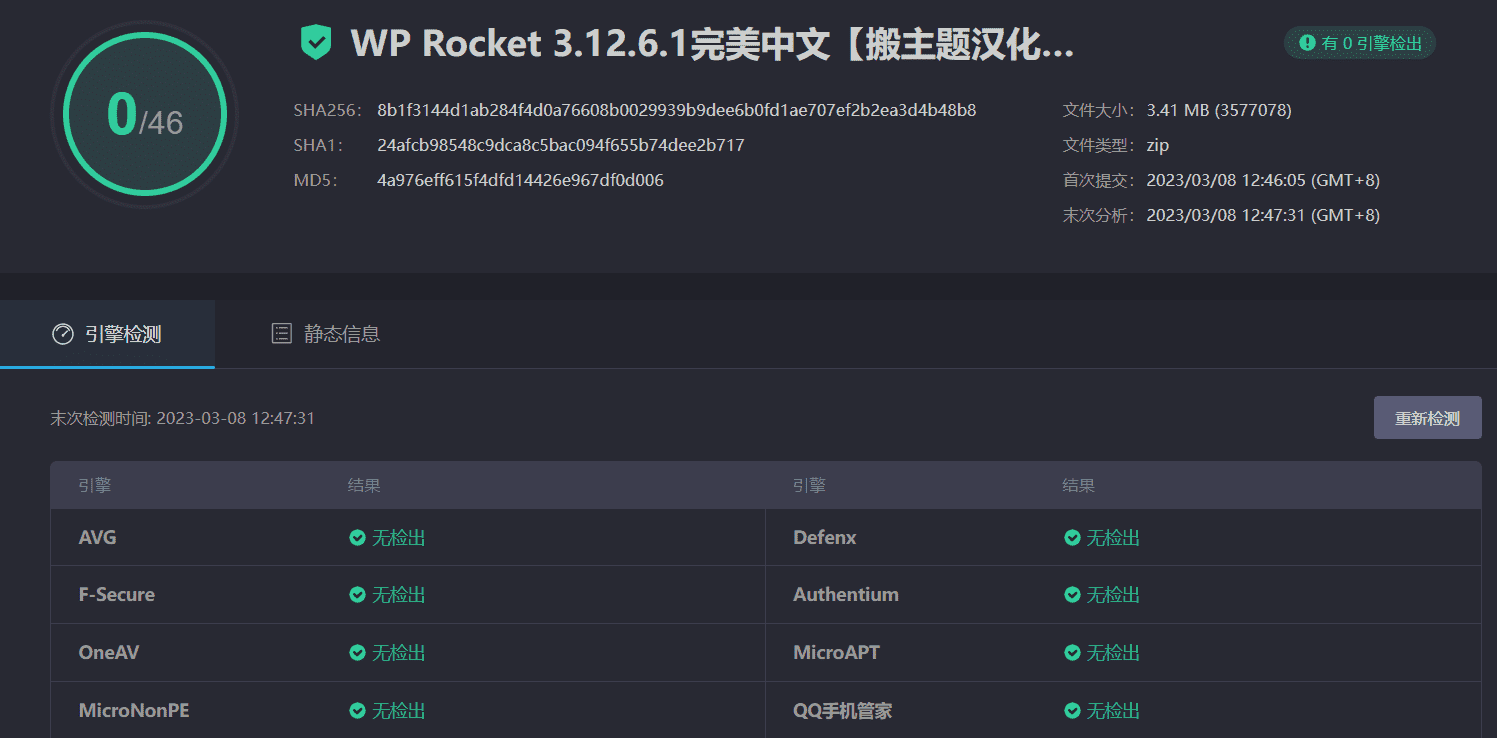Click the MicroNonPE engine name
This screenshot has height=738, width=1497.
[x=134, y=711]
